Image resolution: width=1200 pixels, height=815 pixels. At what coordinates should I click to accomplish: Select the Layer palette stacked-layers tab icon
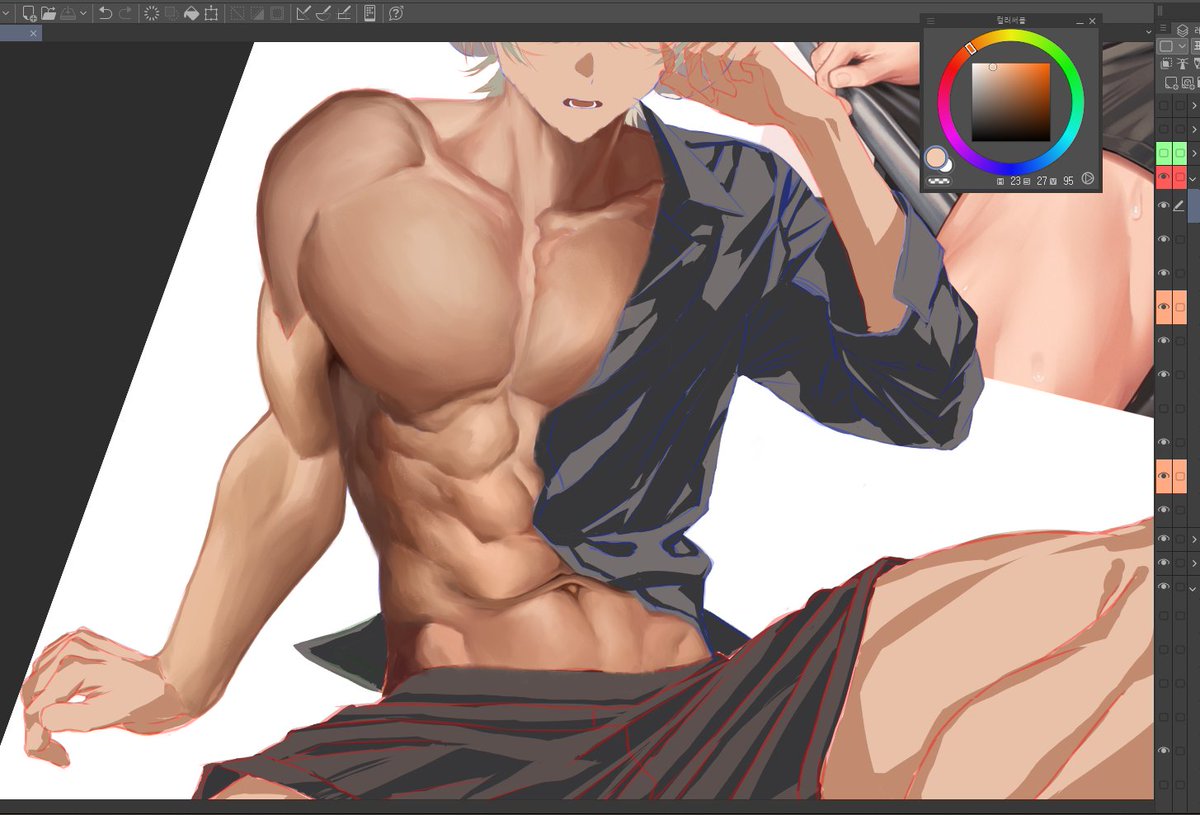click(x=1182, y=30)
